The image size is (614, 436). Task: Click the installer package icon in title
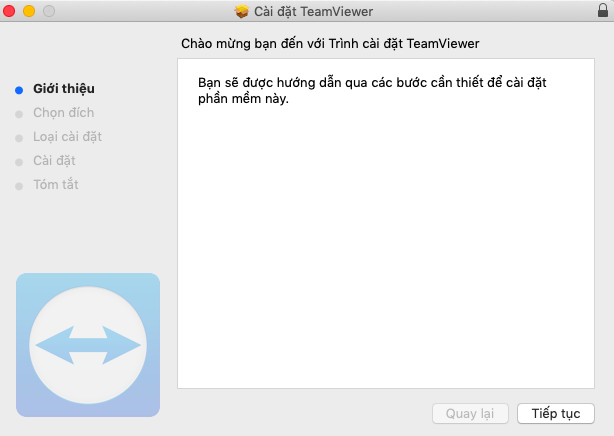[x=242, y=11]
